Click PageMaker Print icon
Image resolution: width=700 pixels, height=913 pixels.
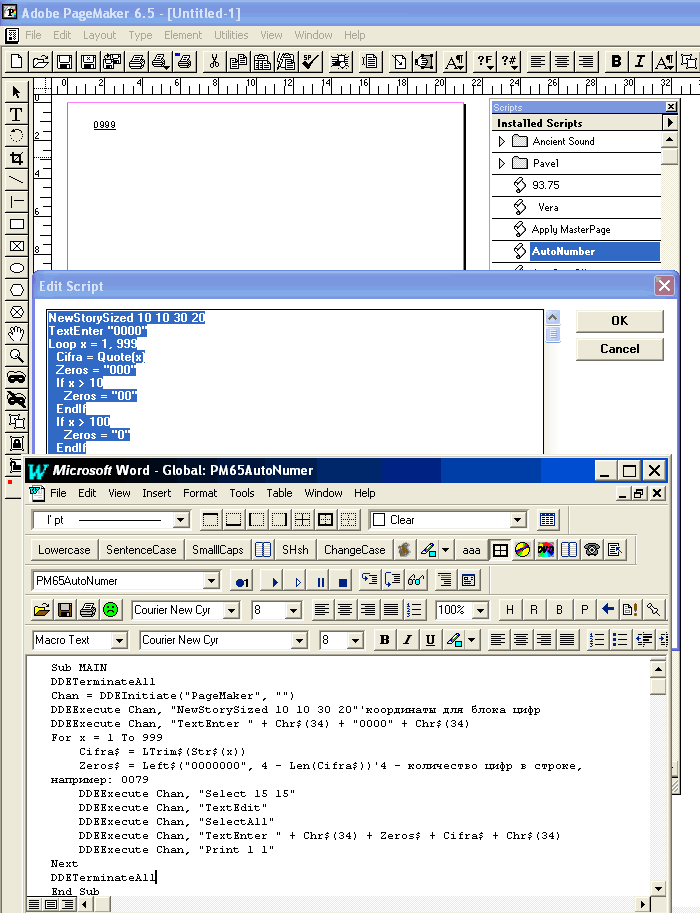coord(136,61)
